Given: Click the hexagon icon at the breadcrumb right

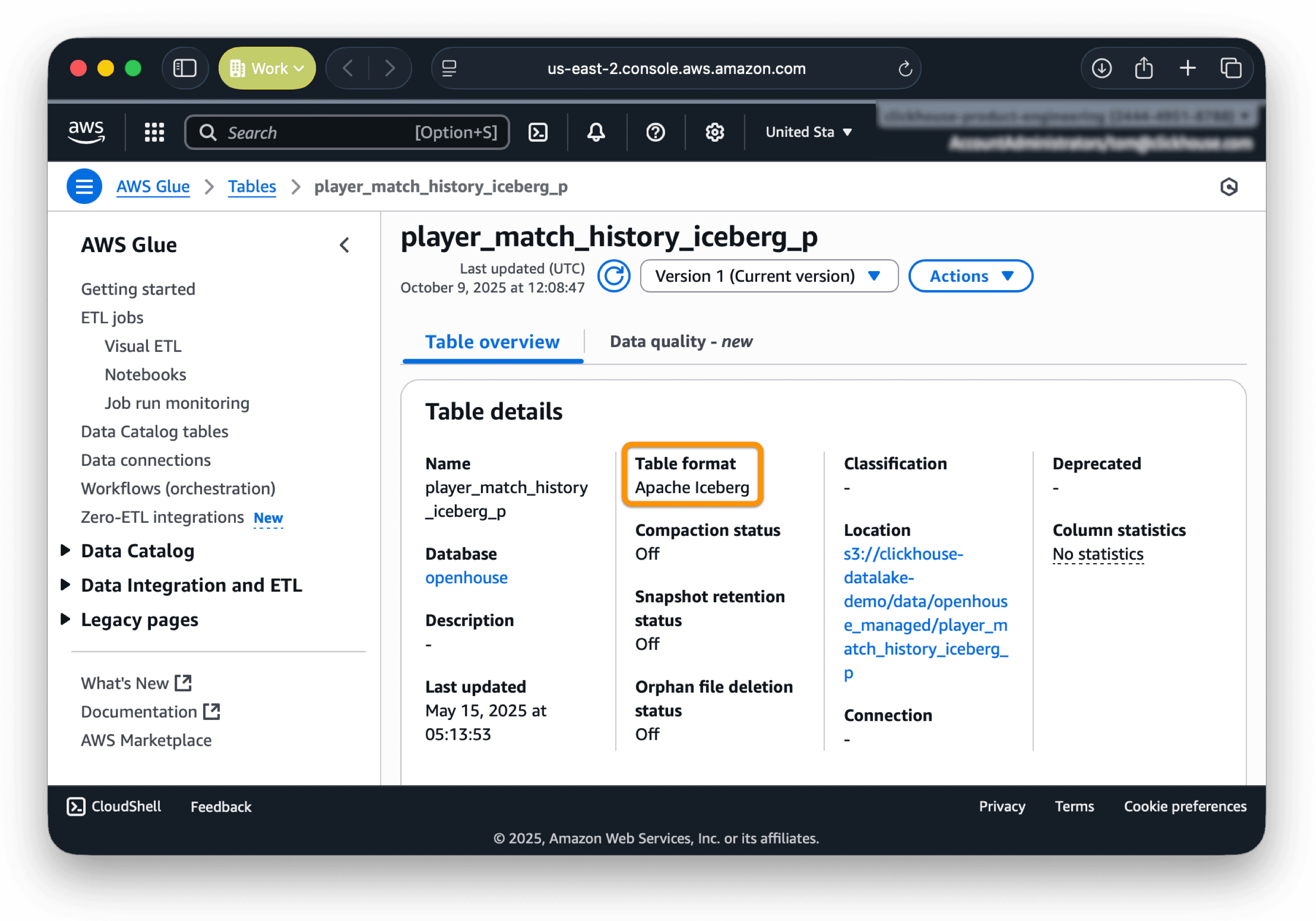Looking at the screenshot, I should point(1228,187).
